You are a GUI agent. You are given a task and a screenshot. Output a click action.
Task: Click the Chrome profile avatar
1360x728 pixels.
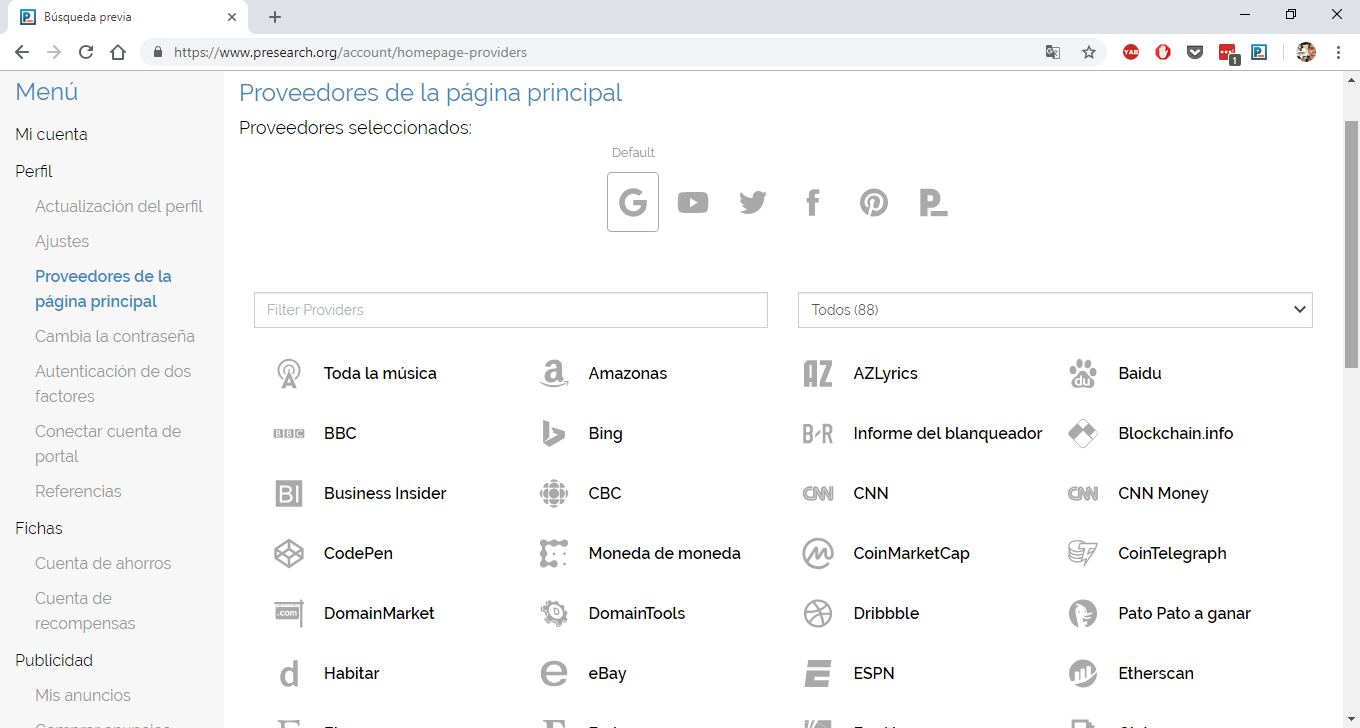coord(1306,52)
